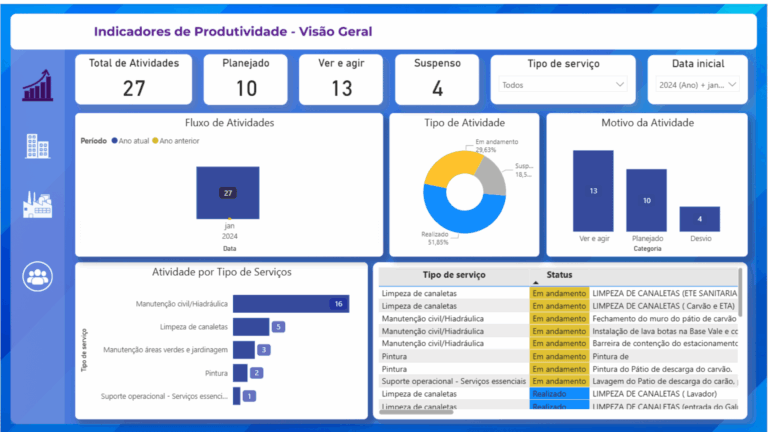768x432 pixels.
Task: Select row Pintura do Pátio de descarga
Action: point(558,369)
